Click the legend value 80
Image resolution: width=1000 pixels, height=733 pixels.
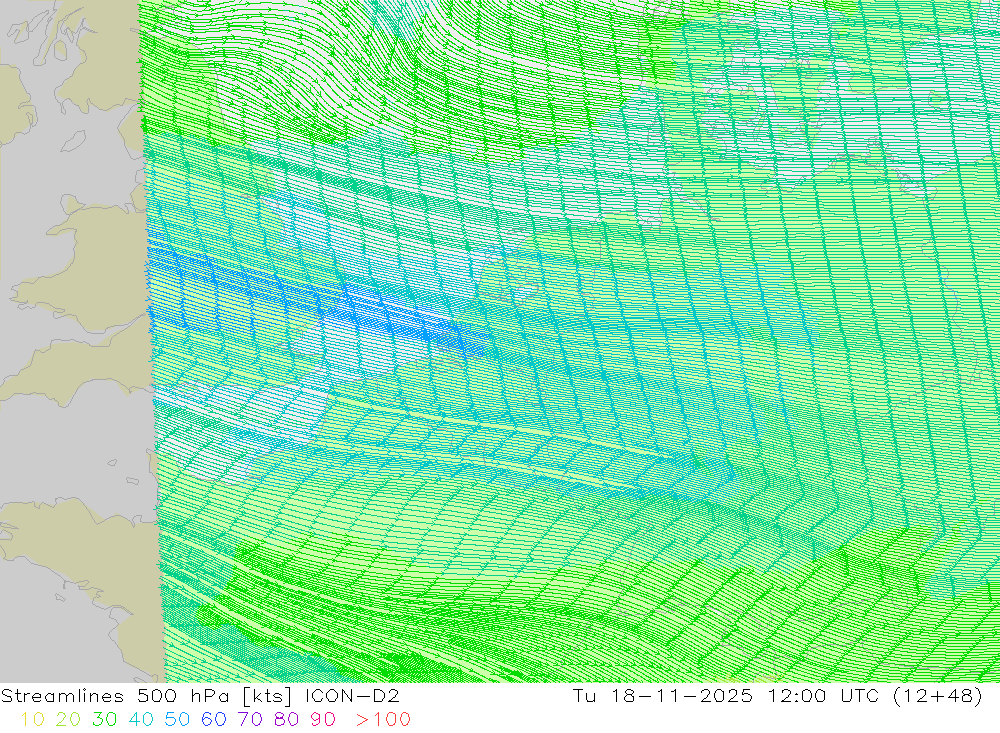pyautogui.click(x=286, y=720)
